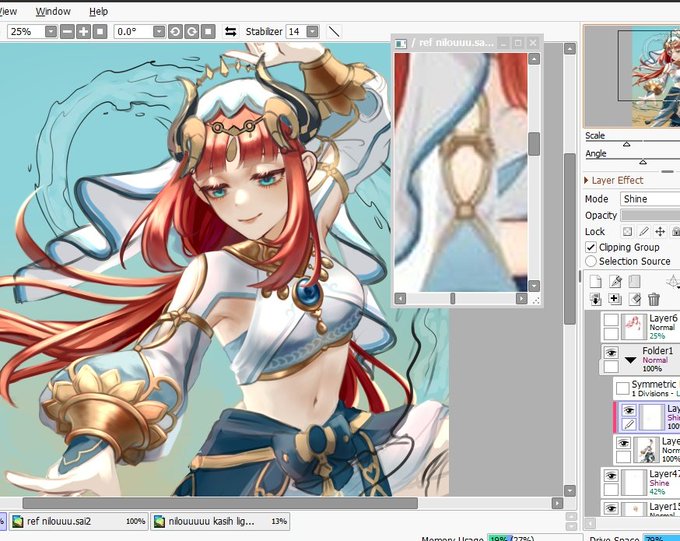Toggle the pencil edit box on selected Shine layer
The image size is (680, 541).
628,425
